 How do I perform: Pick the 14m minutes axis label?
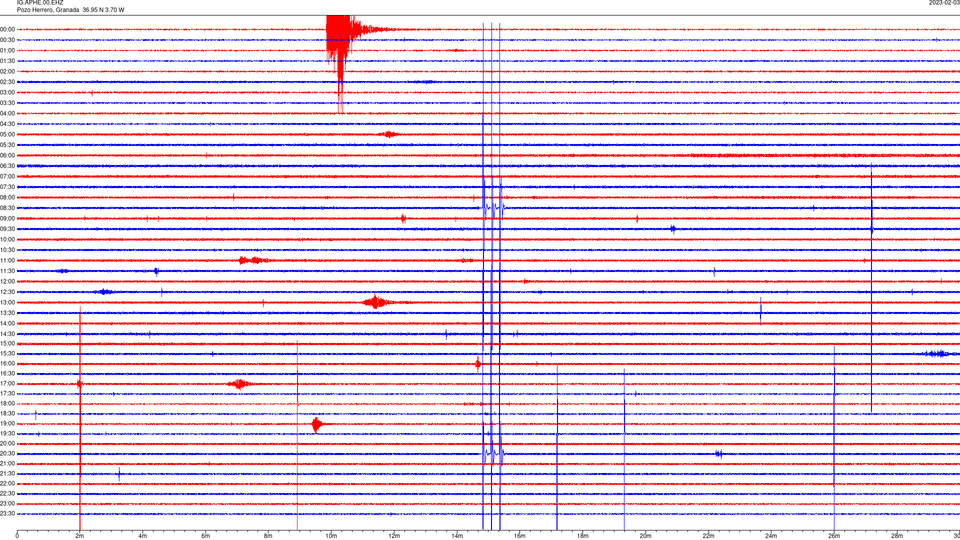coord(457,536)
